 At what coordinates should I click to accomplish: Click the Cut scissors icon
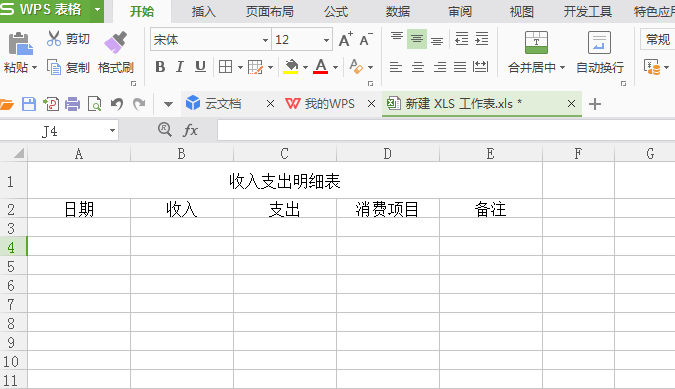pos(54,38)
